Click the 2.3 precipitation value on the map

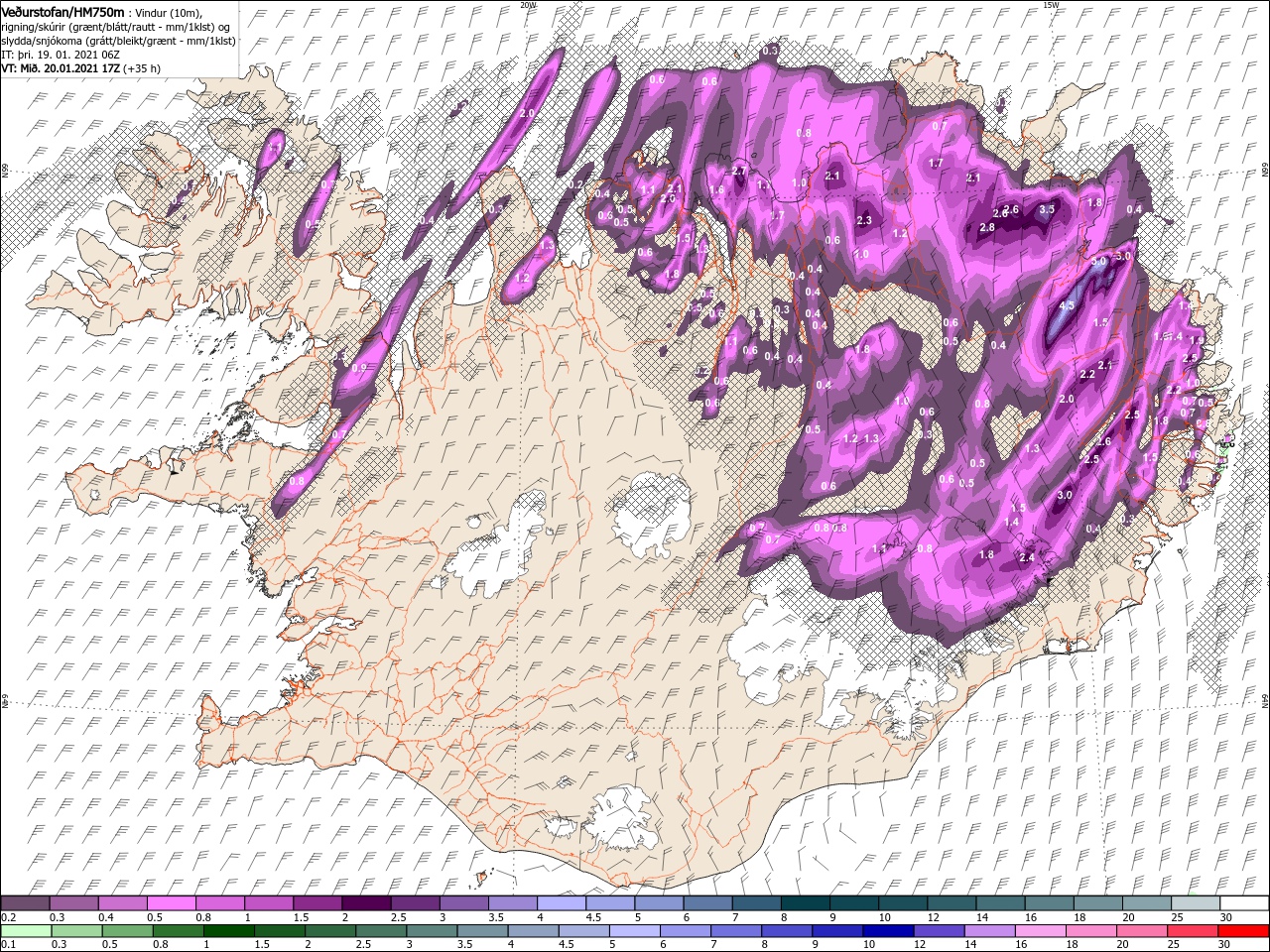pos(863,220)
